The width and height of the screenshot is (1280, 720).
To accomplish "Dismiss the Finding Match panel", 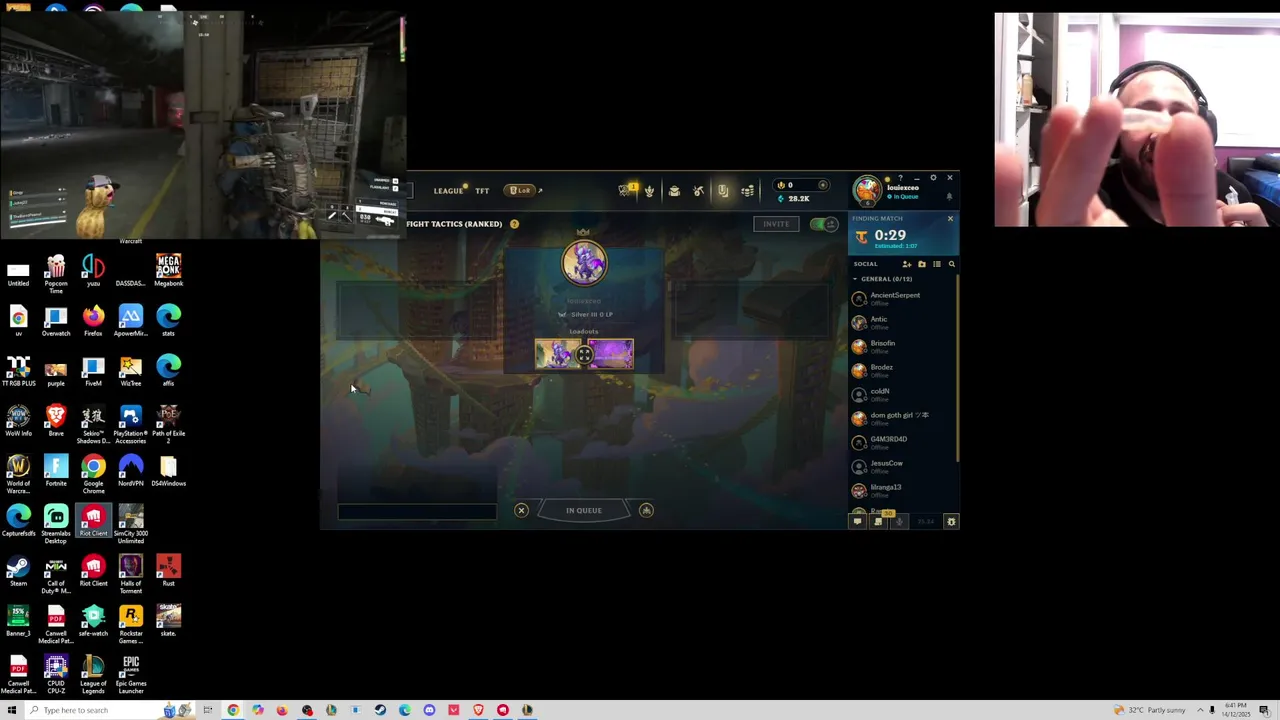I will pyautogui.click(x=950, y=218).
